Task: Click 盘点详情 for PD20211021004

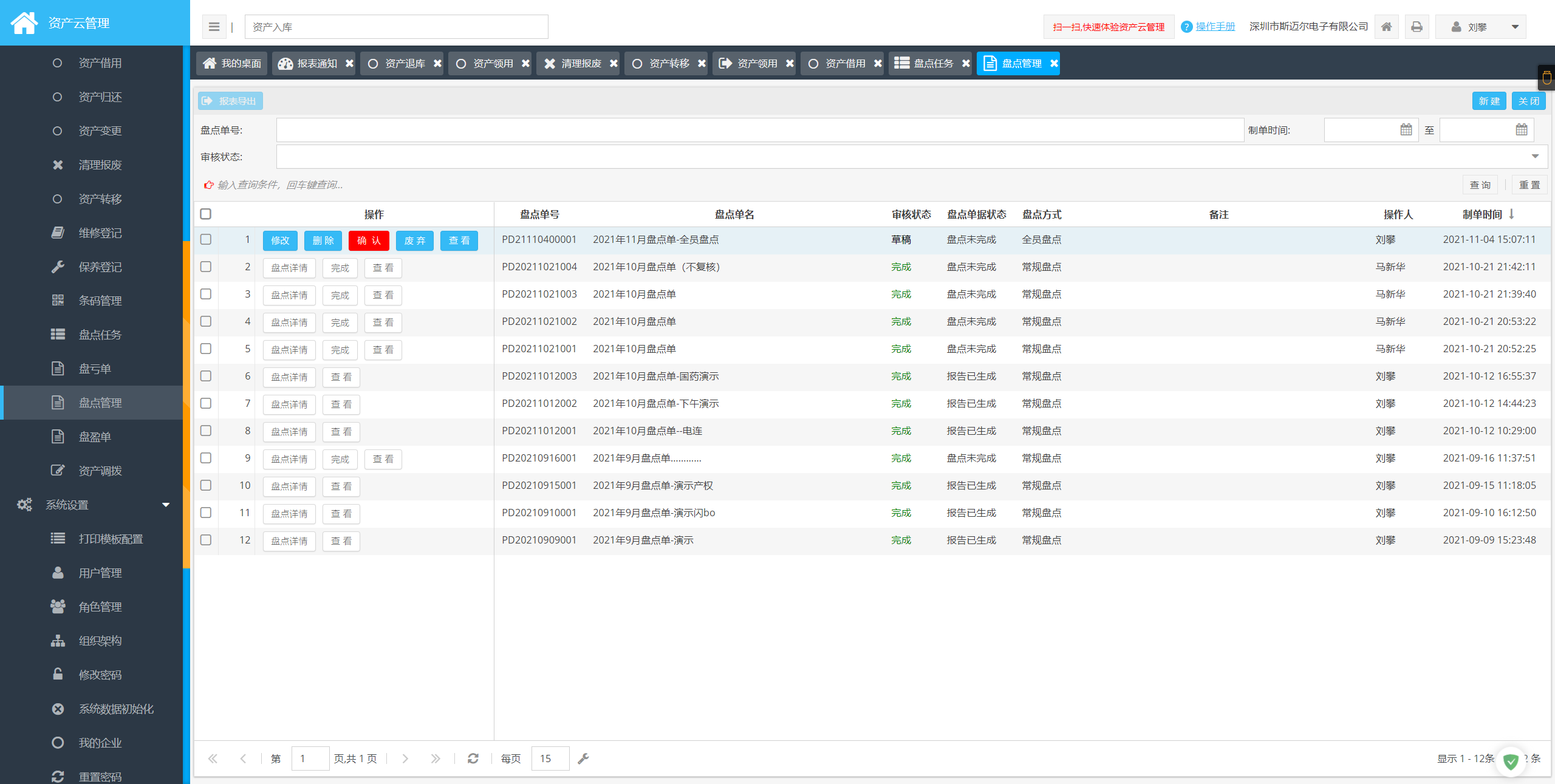Action: 289,268
